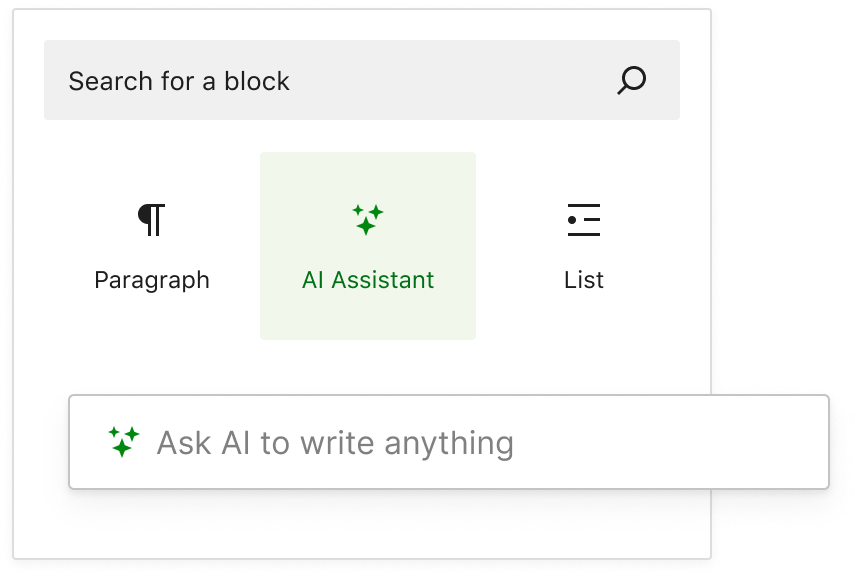Click the AI Assistant label
Viewport: 862px width, 576px height.
368,280
